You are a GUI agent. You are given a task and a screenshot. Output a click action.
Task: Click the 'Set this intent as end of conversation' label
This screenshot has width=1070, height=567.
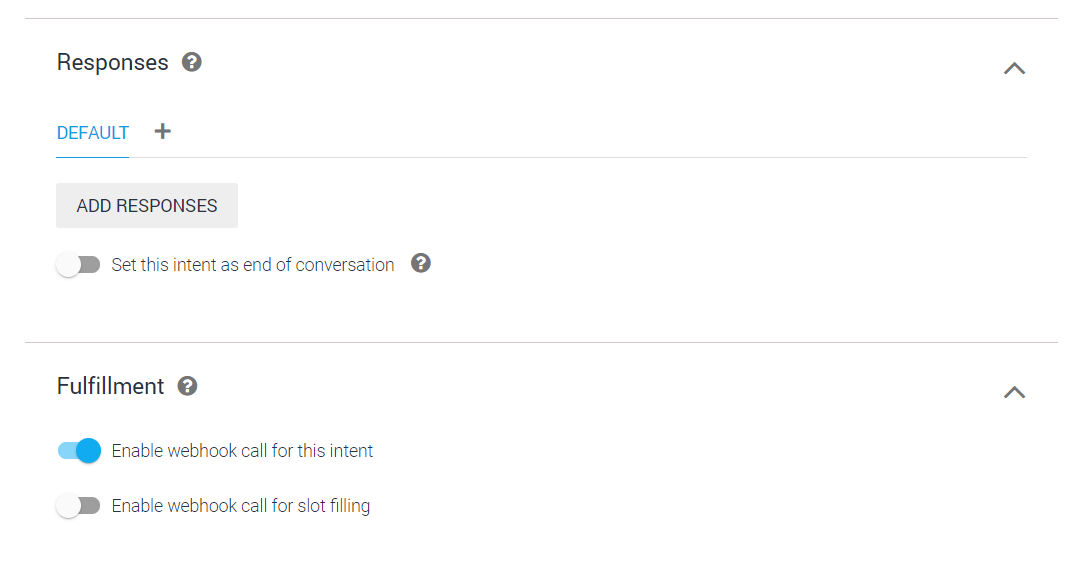253,265
